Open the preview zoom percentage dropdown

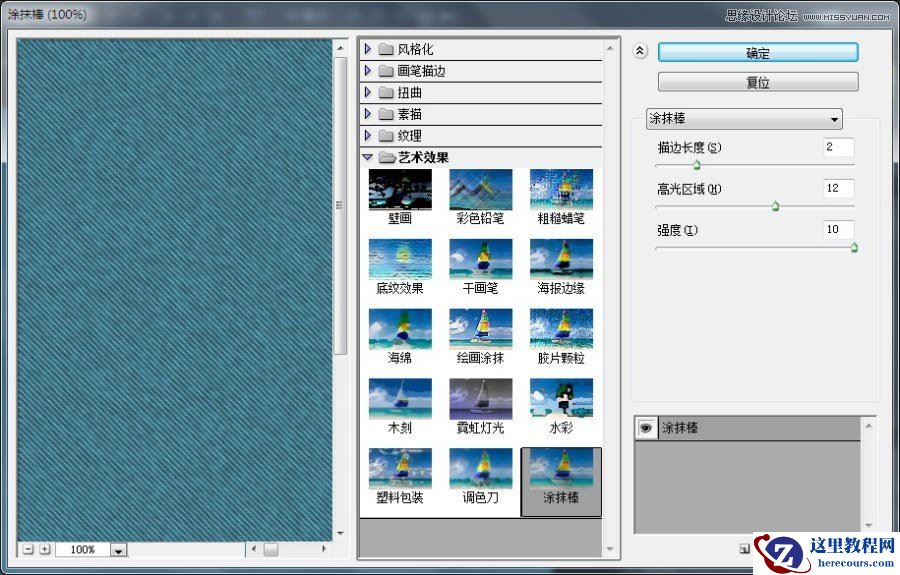pos(118,550)
